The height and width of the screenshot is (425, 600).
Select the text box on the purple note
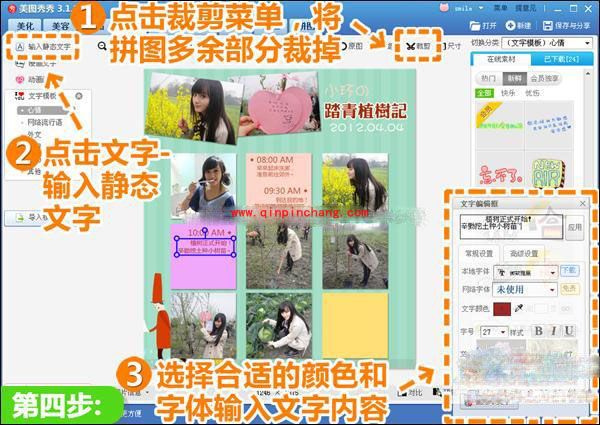[x=205, y=247]
